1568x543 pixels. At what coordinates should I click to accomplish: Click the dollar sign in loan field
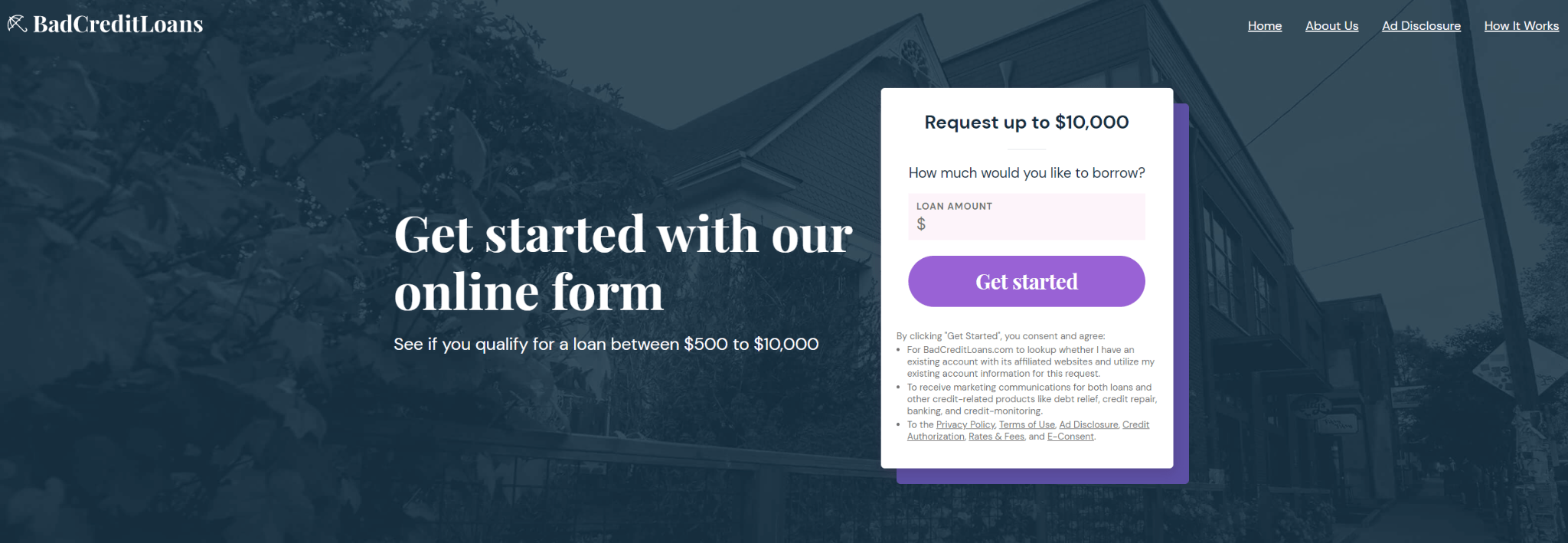coord(921,224)
